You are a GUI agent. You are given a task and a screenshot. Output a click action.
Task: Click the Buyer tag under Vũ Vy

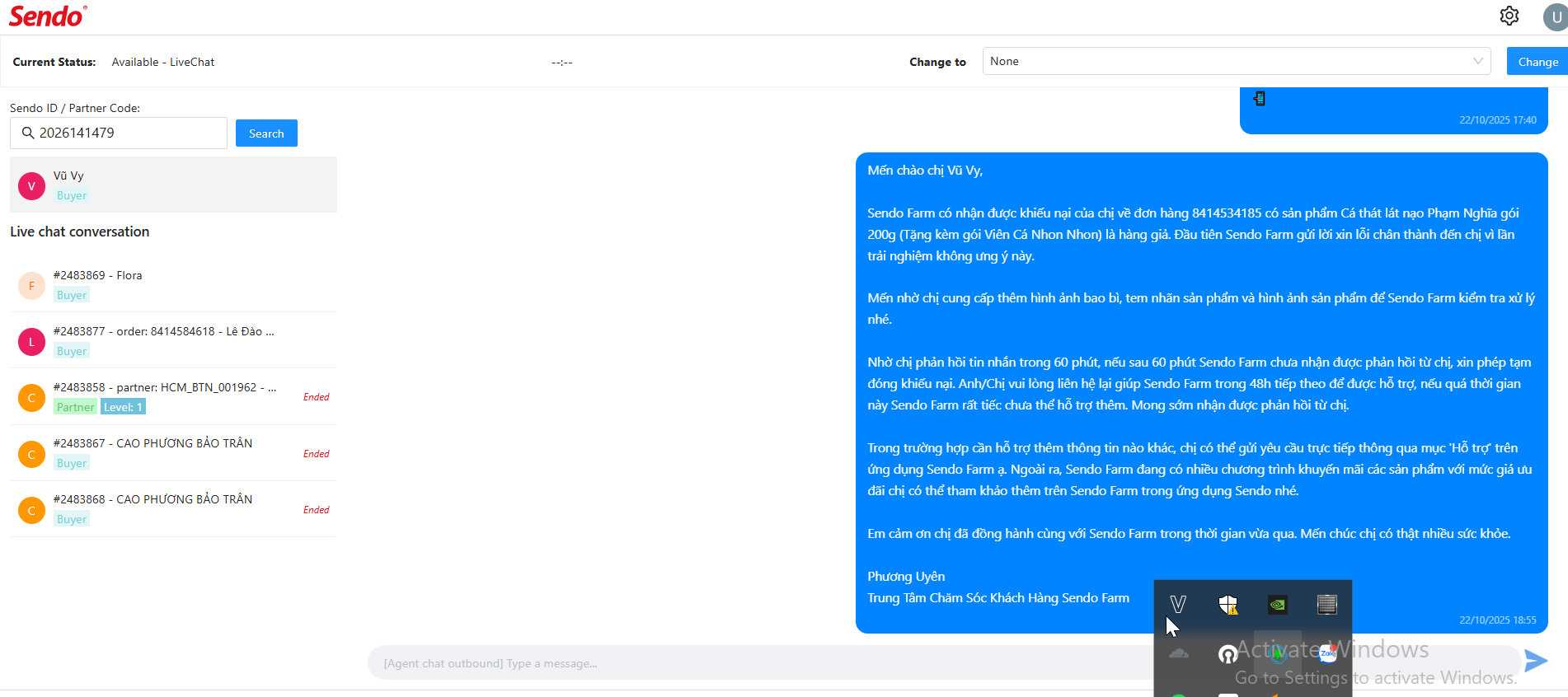tap(72, 195)
